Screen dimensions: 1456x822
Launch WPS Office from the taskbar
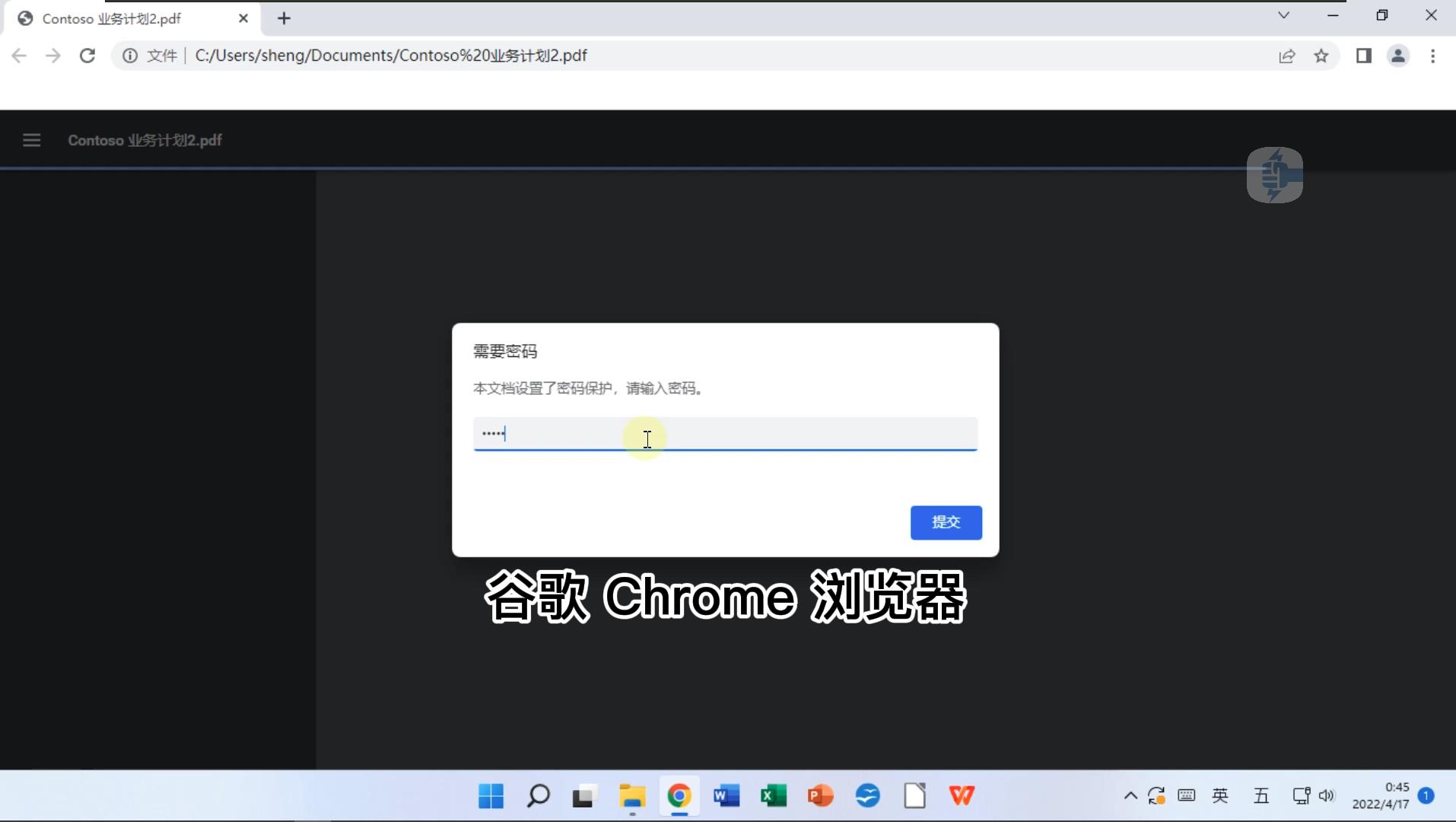click(x=962, y=796)
